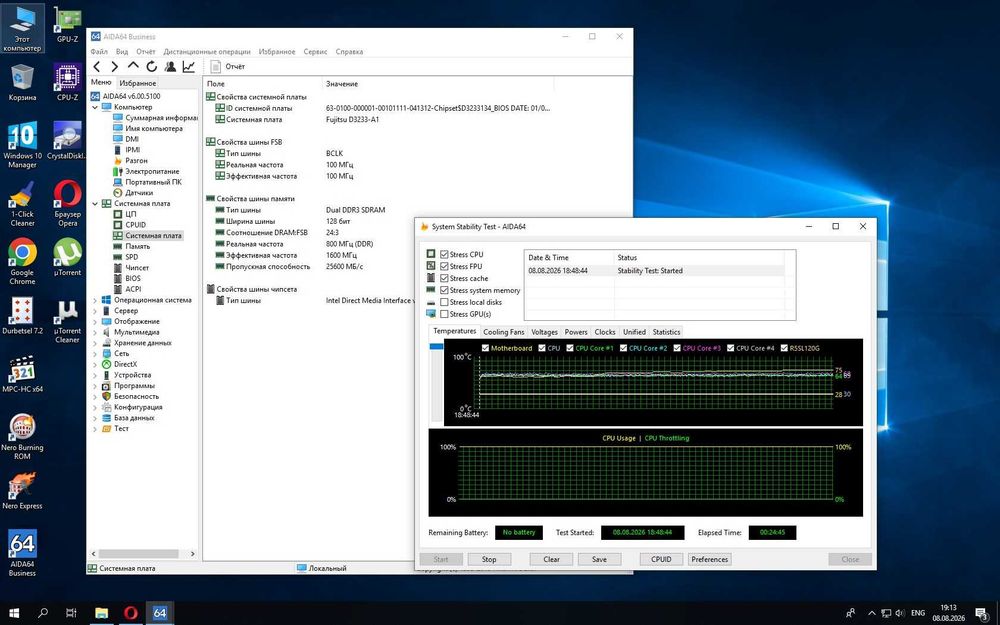
Task: Show hidden tray icons chevron
Action: coord(871,613)
